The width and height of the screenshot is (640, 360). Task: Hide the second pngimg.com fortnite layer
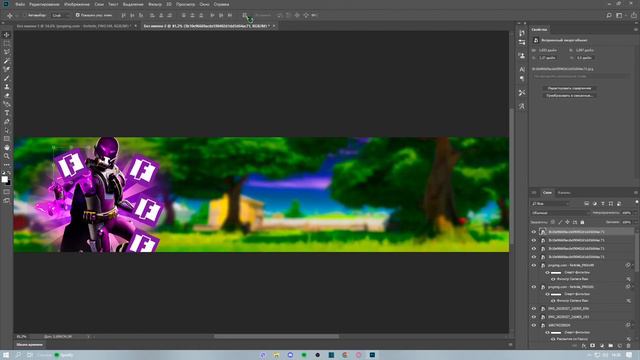[x=533, y=287]
